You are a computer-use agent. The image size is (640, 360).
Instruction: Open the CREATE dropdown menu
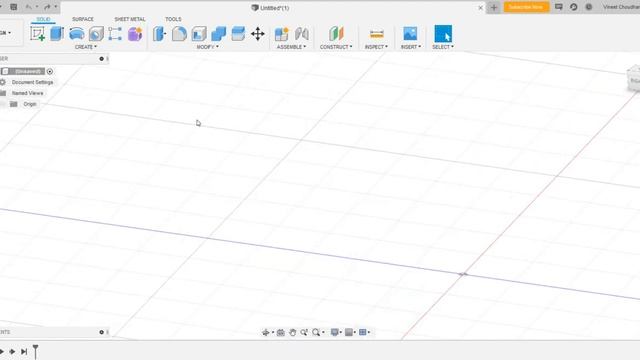pos(86,47)
